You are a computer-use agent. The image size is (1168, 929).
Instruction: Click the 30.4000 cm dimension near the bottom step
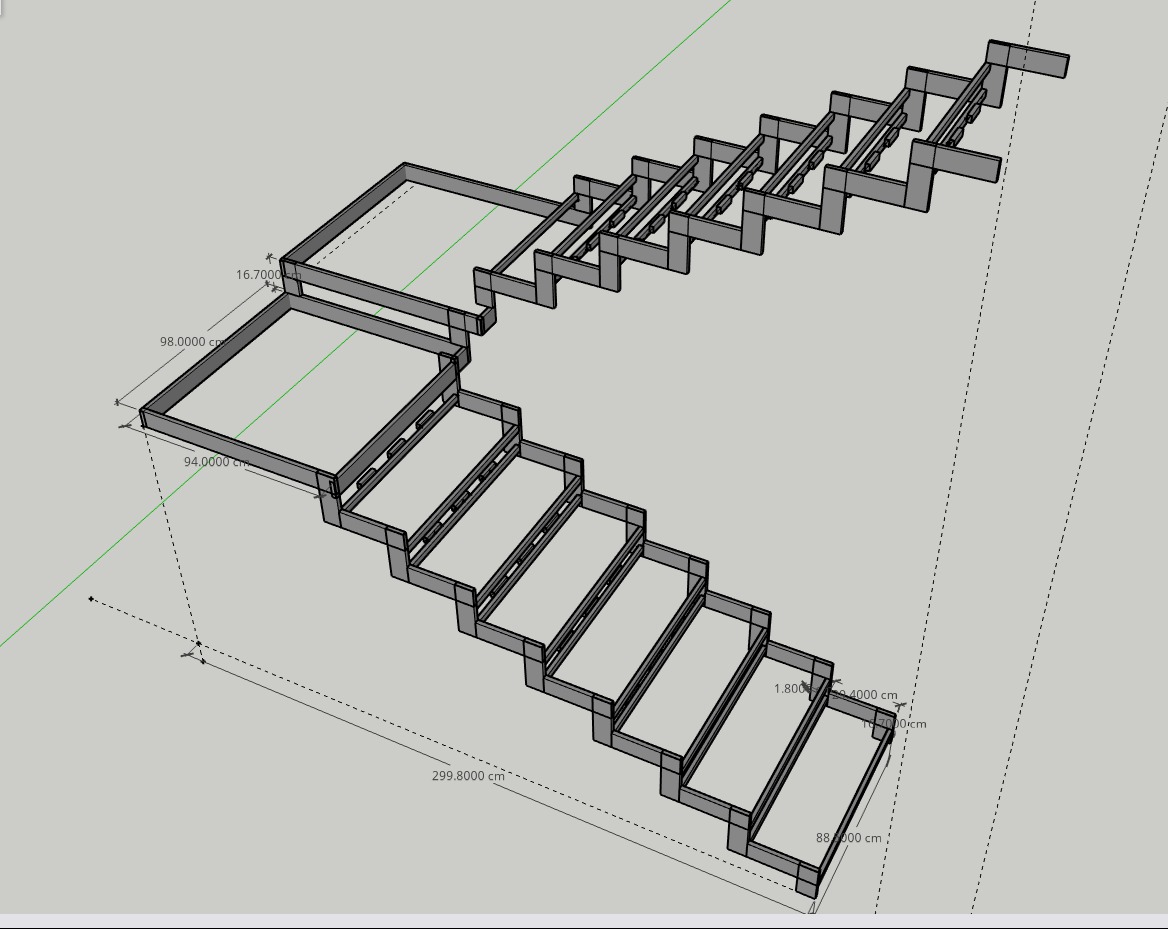point(867,695)
